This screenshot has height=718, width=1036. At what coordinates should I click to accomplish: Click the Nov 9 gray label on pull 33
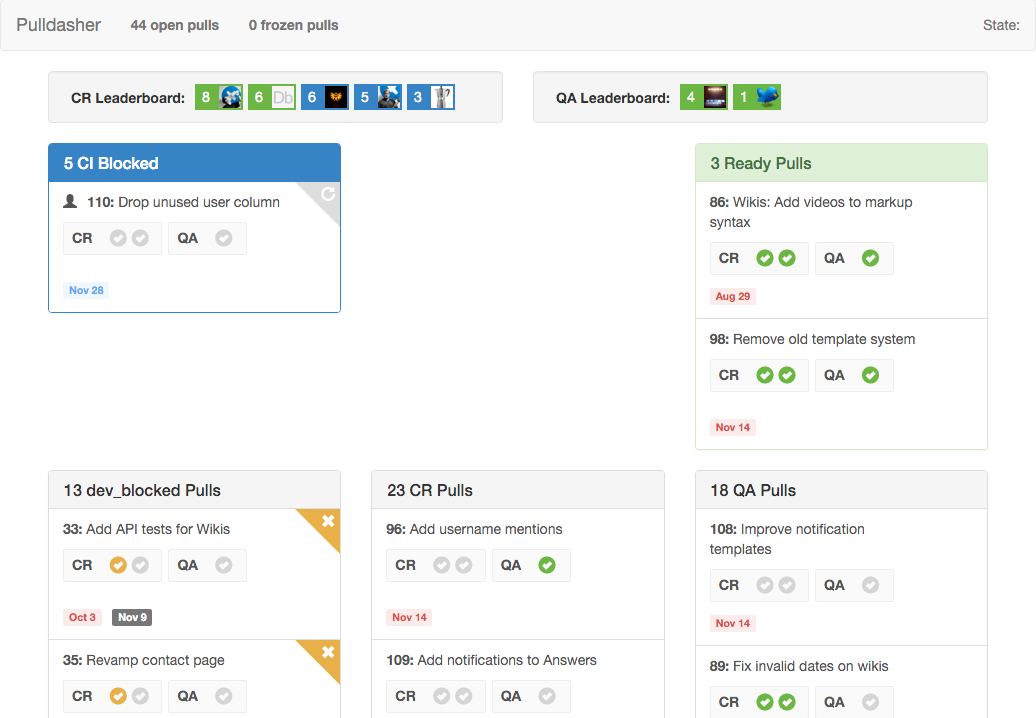pyautogui.click(x=132, y=618)
